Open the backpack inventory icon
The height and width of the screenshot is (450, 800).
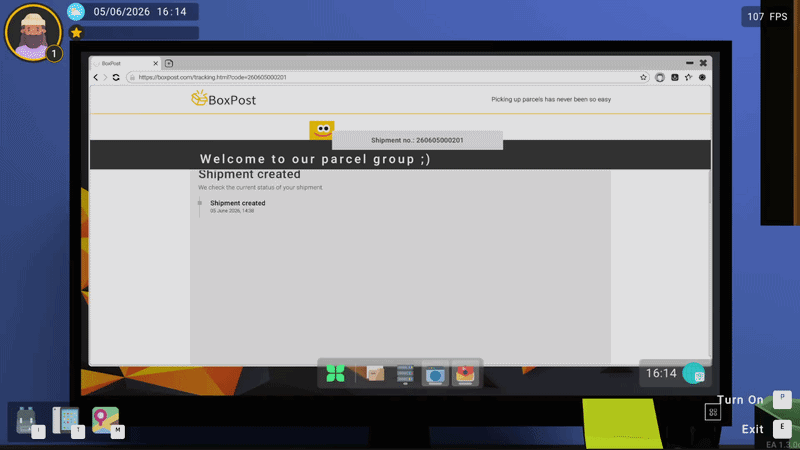coord(26,420)
